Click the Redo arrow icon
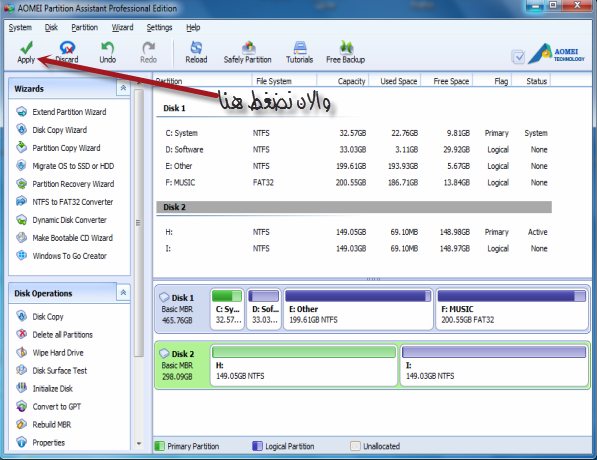The width and height of the screenshot is (597, 460). point(148,47)
